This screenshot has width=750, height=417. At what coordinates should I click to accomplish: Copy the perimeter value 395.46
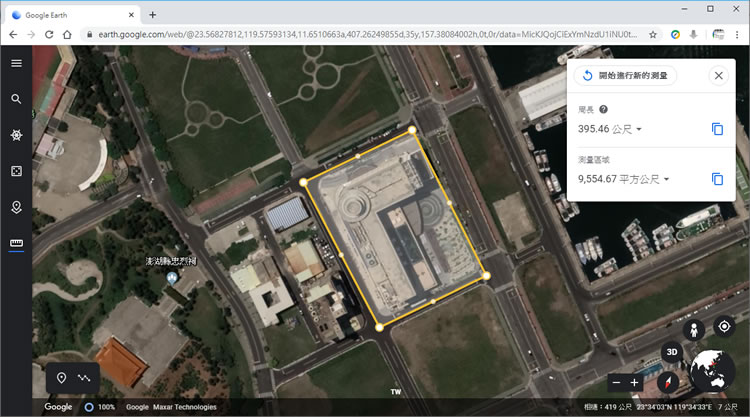[x=717, y=129]
